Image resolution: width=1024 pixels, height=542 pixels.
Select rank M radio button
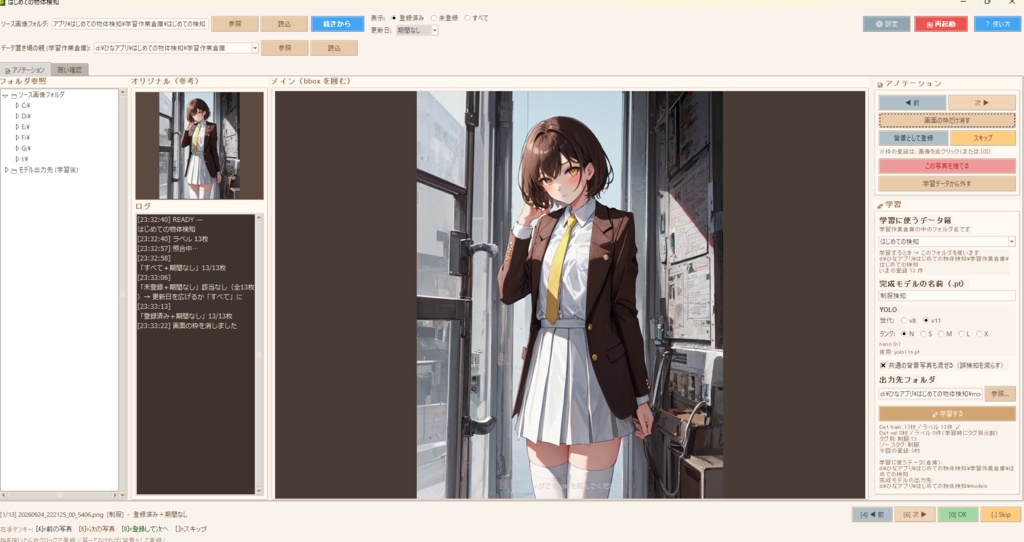click(941, 334)
